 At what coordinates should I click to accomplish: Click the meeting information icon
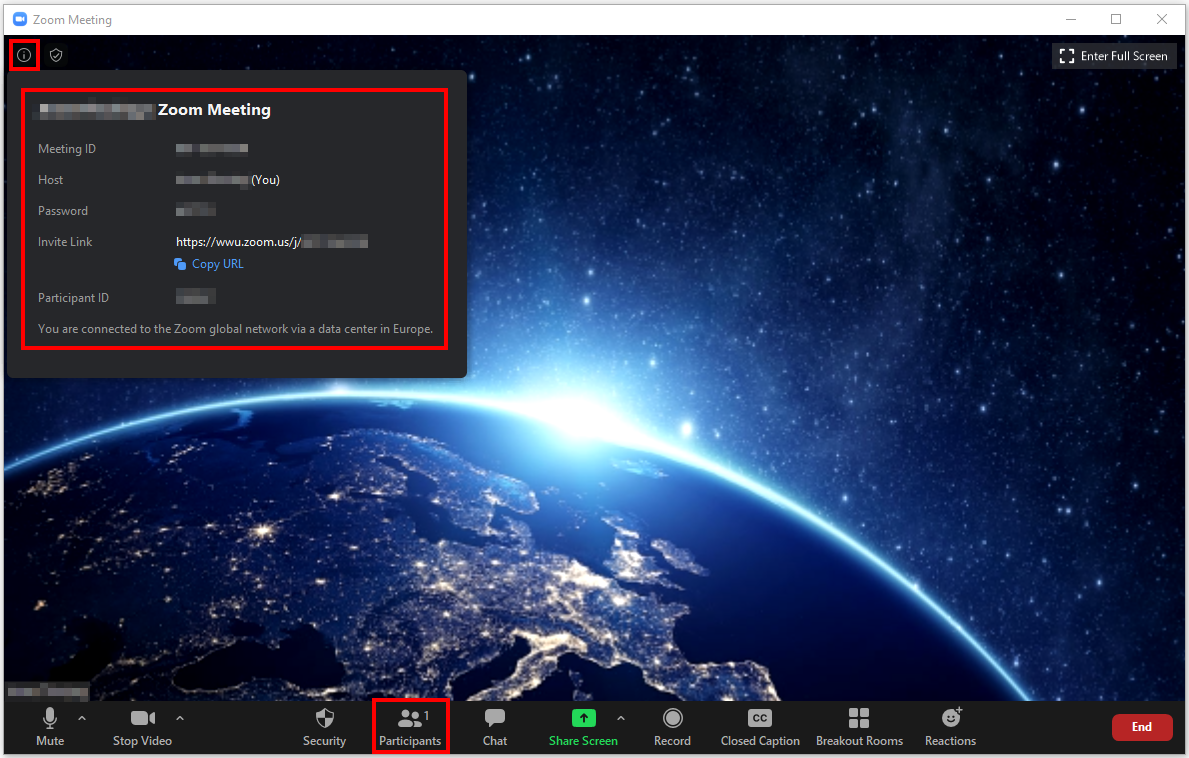24,55
